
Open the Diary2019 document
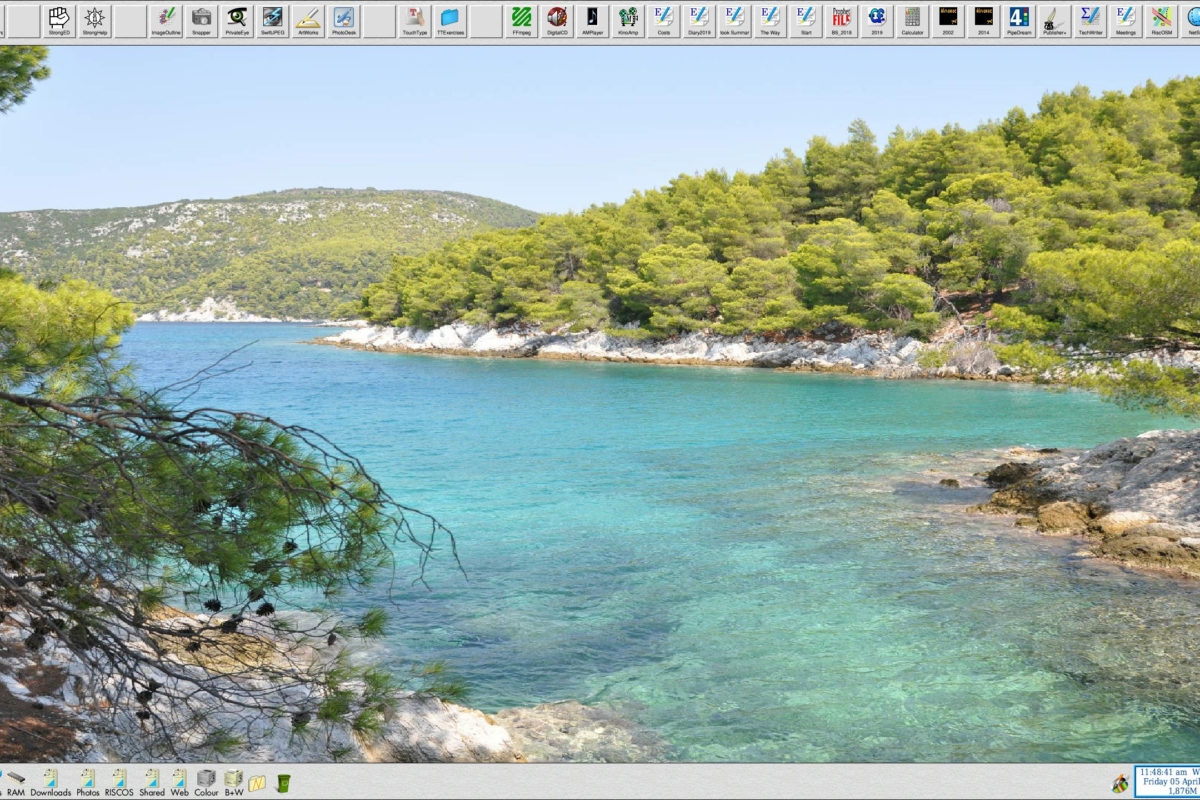click(699, 21)
